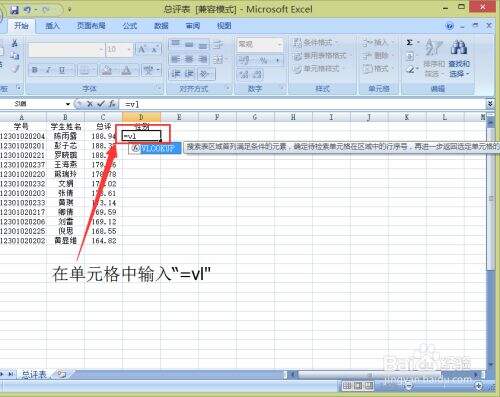This screenshot has width=500, height=397.
Task: Click in the formula bar input
Action: click(302, 104)
